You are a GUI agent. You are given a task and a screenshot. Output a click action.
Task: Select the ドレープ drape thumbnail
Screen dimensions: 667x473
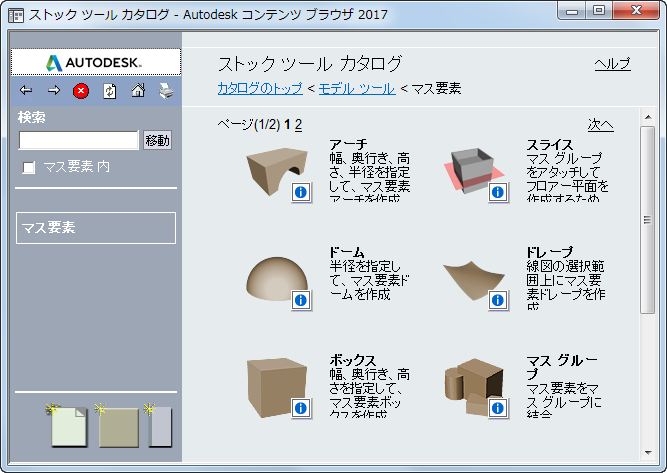pyautogui.click(x=473, y=281)
